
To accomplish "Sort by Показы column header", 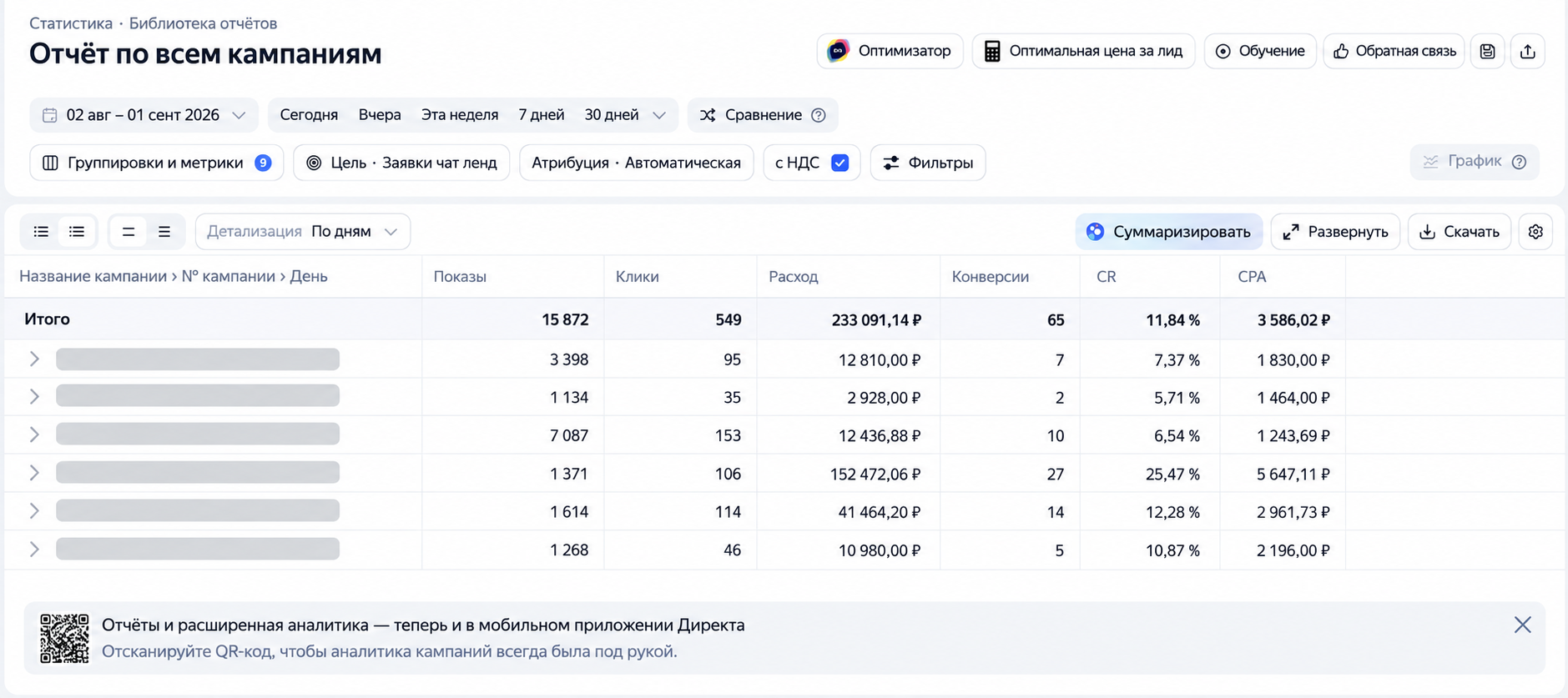I will [460, 277].
